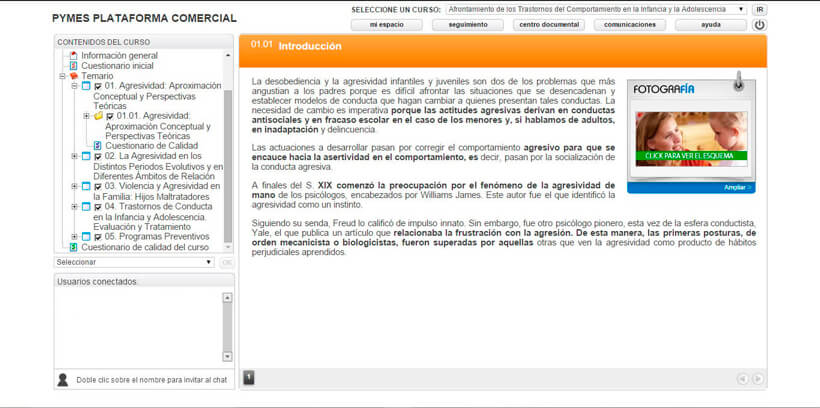Collapse the 01. Agresividad unit node

[74, 86]
